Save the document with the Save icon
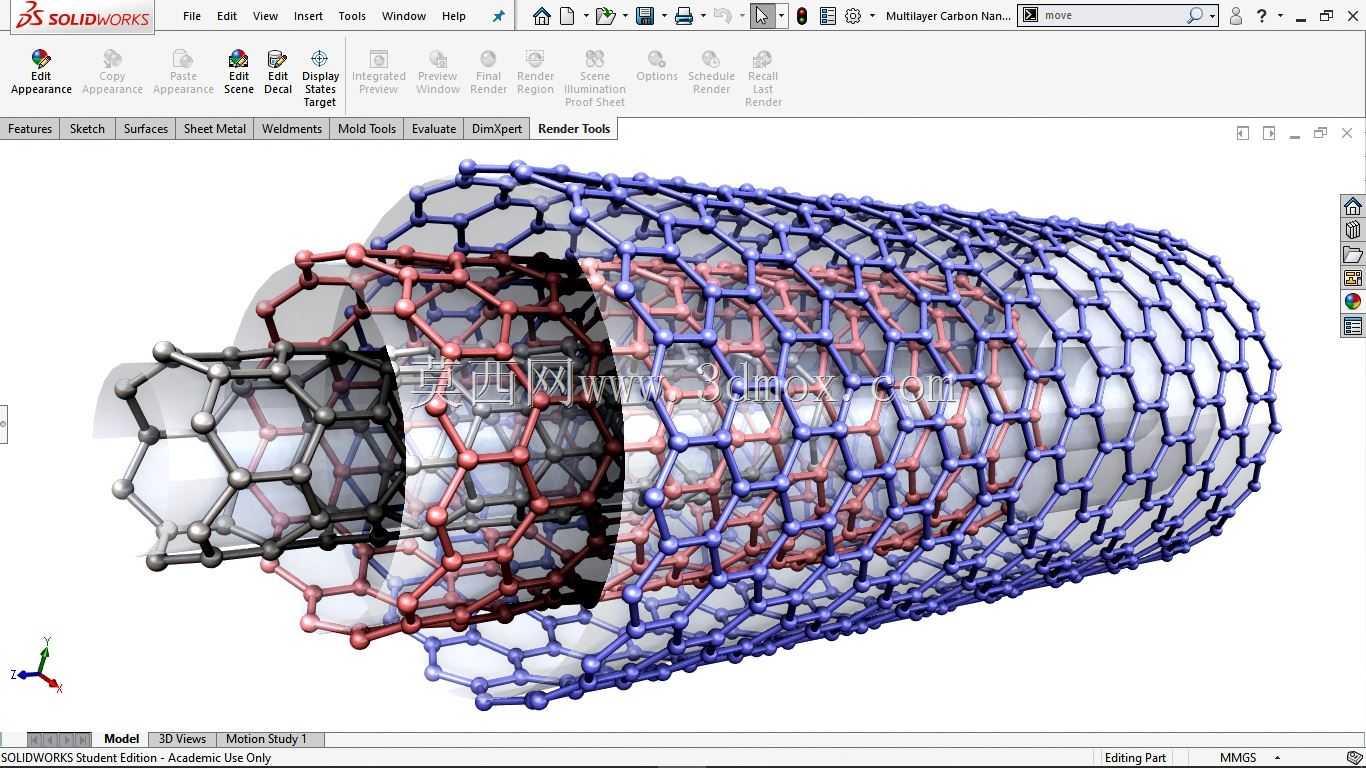This screenshot has height=768, width=1366. [x=645, y=16]
